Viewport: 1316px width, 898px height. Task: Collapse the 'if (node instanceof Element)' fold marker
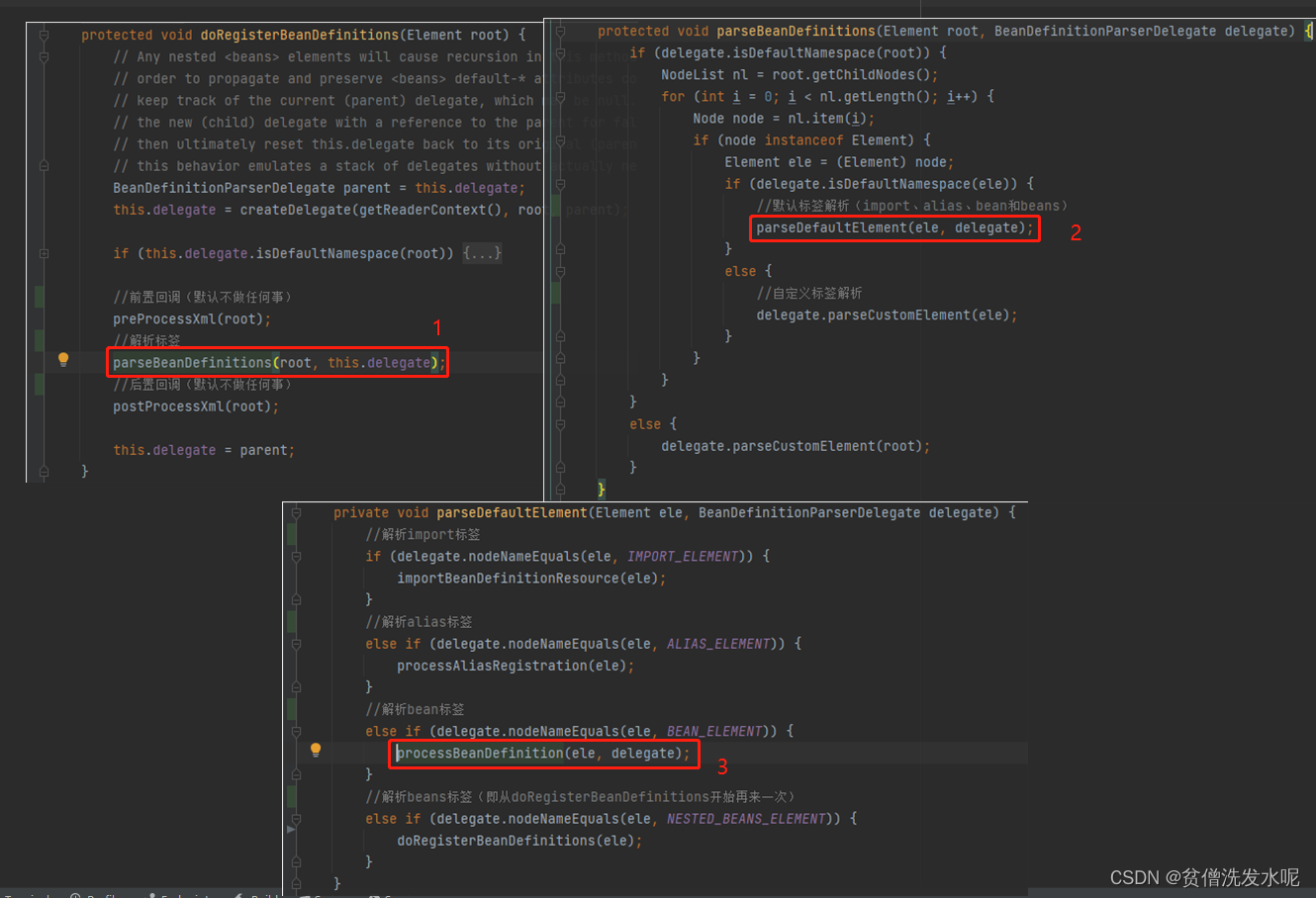560,140
